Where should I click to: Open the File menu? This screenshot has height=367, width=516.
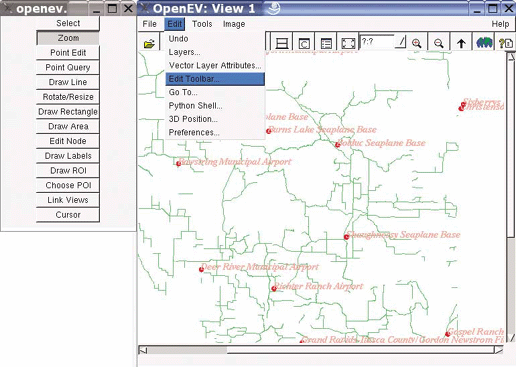click(149, 24)
